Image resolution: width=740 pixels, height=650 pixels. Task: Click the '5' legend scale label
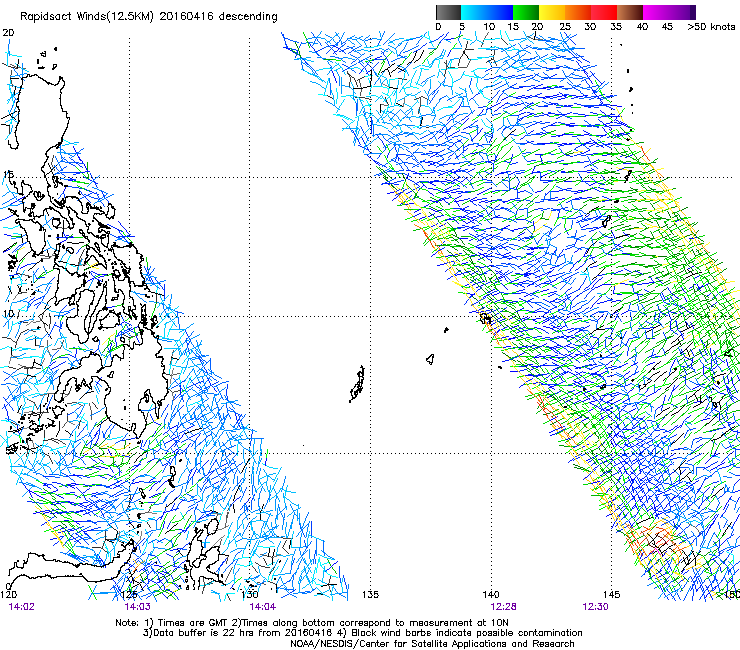pyautogui.click(x=462, y=26)
